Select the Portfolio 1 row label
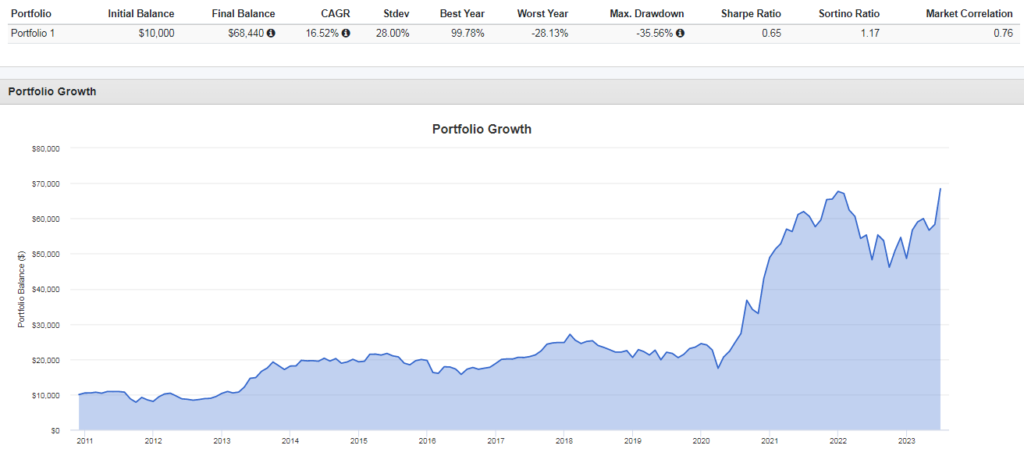 coord(33,33)
